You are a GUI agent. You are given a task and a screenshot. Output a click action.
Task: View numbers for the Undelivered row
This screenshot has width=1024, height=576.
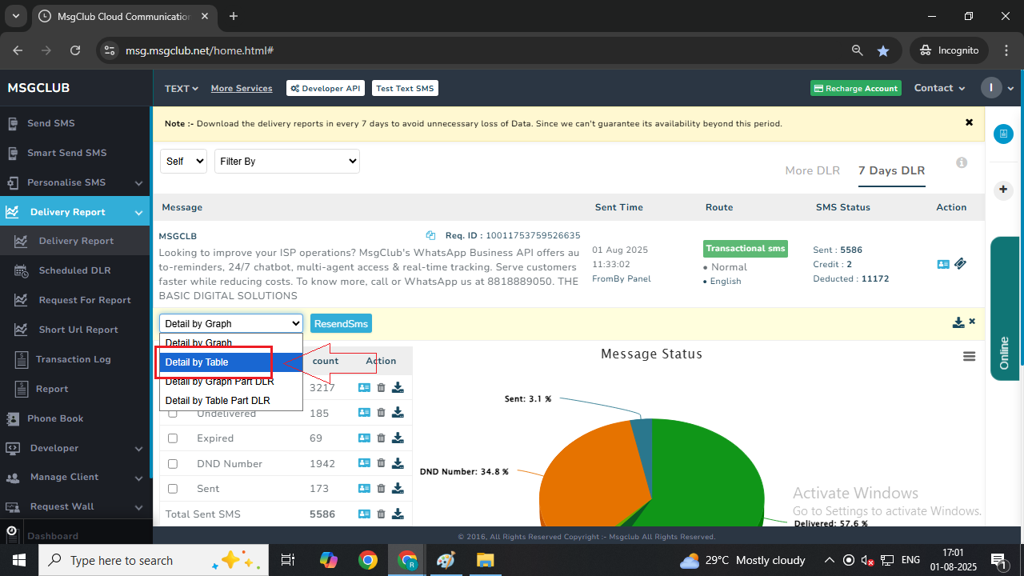click(x=364, y=413)
